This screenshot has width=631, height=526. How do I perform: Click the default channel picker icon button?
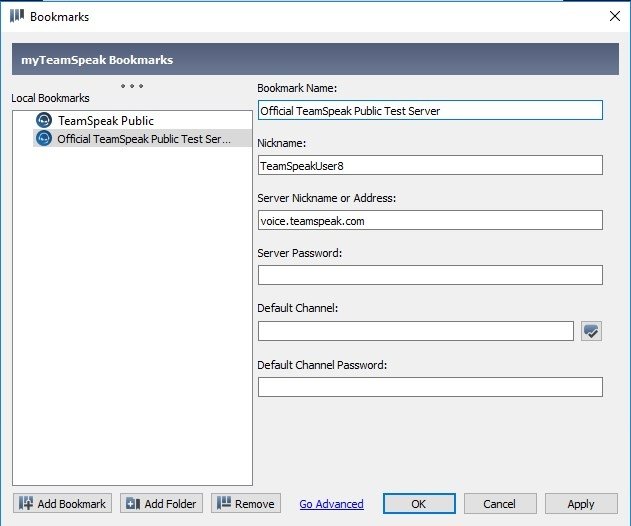coord(591,331)
